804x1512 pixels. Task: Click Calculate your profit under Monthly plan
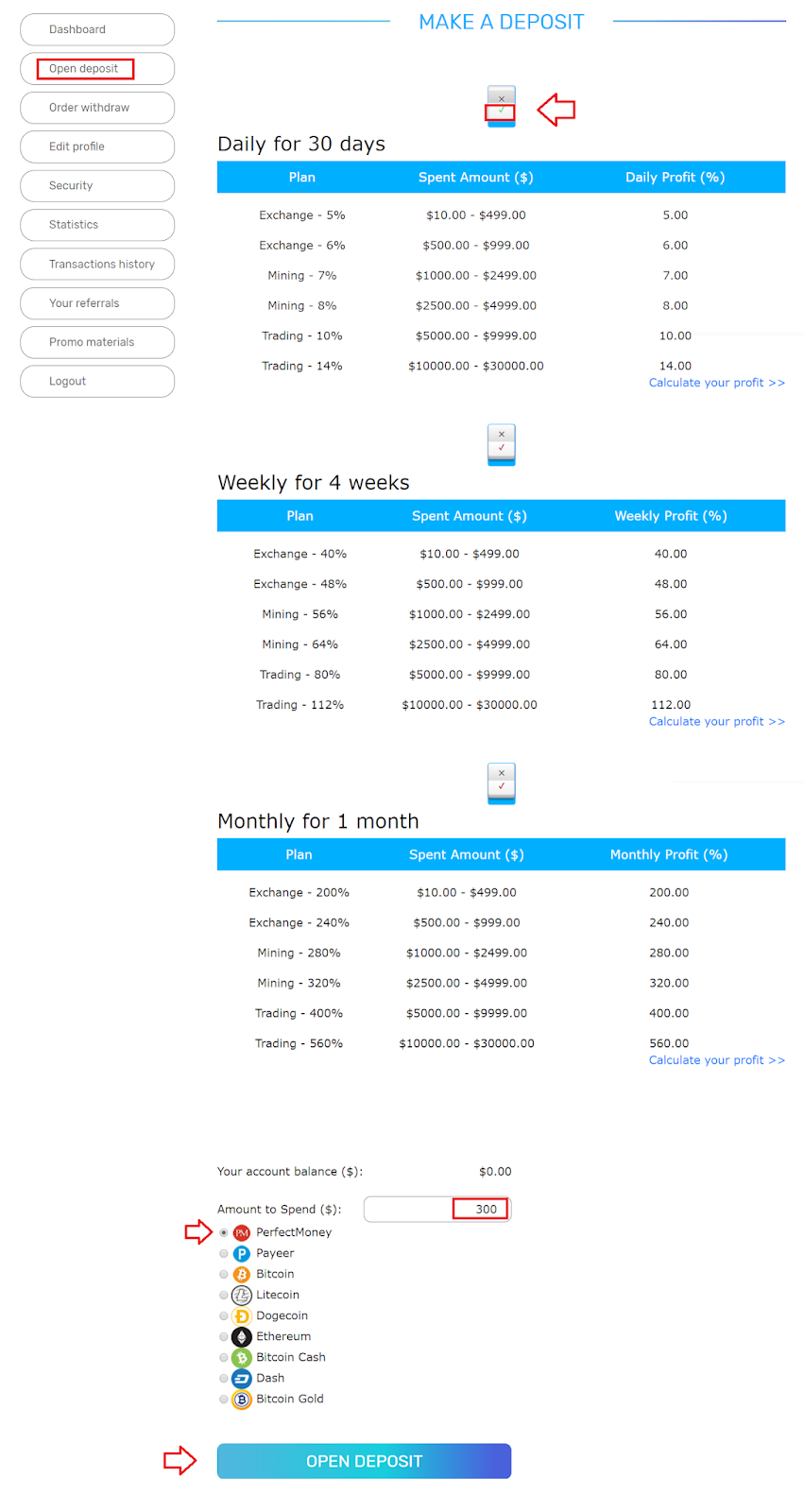[x=716, y=1060]
